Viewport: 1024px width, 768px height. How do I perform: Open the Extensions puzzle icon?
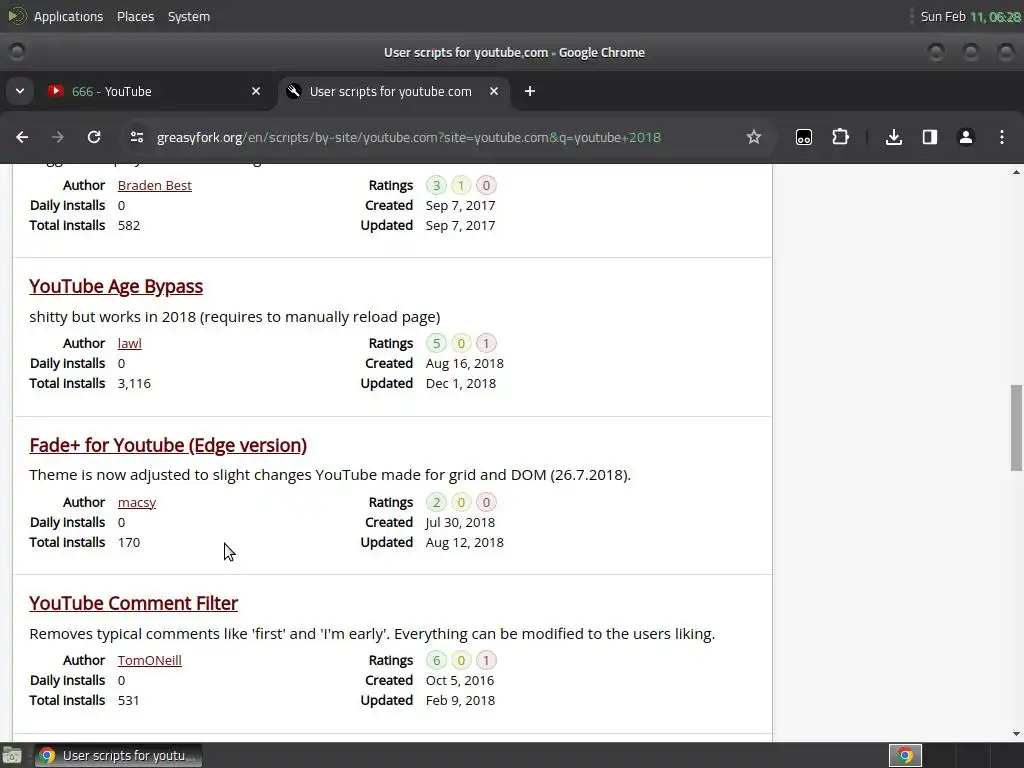pyautogui.click(x=840, y=137)
